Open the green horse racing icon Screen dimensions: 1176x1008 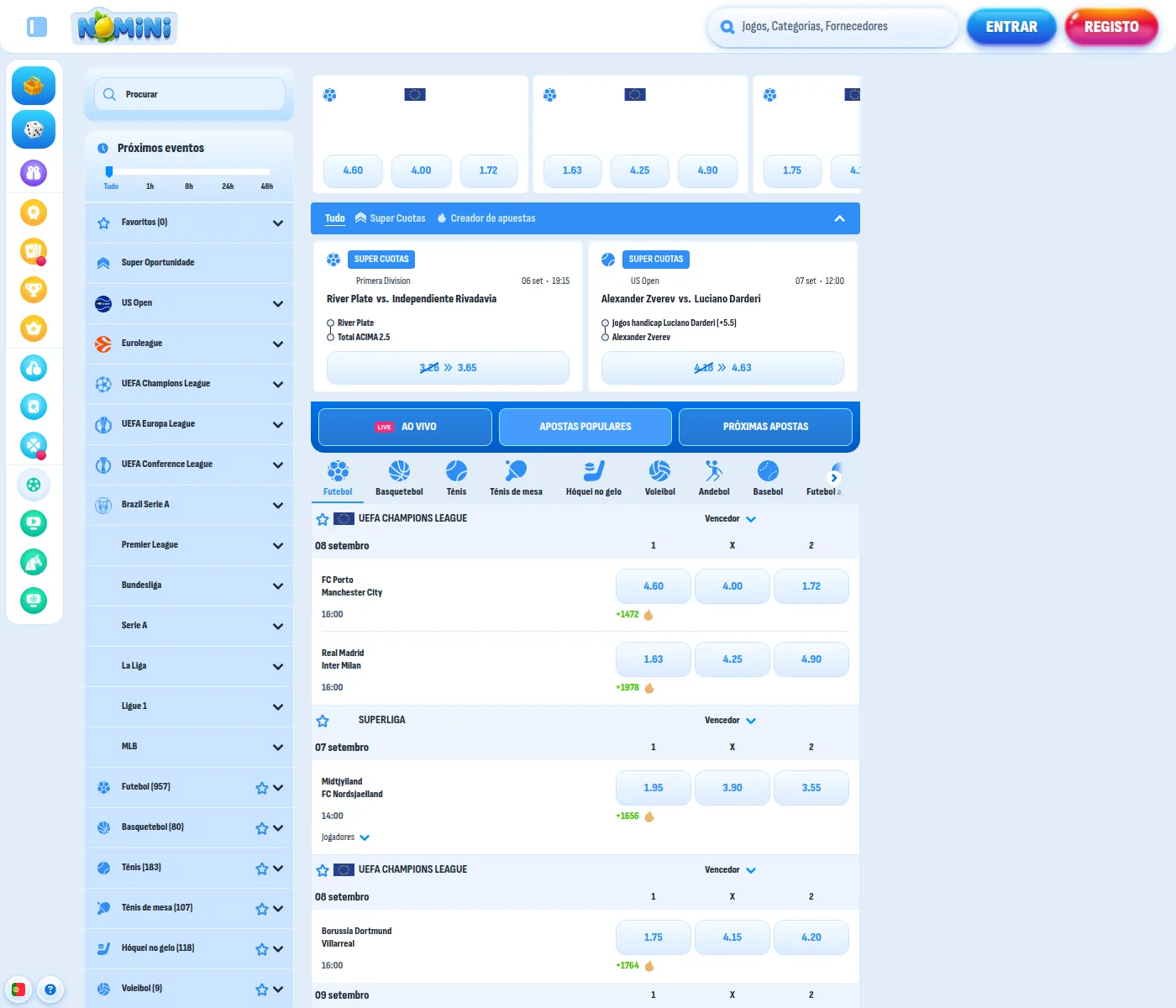34,562
